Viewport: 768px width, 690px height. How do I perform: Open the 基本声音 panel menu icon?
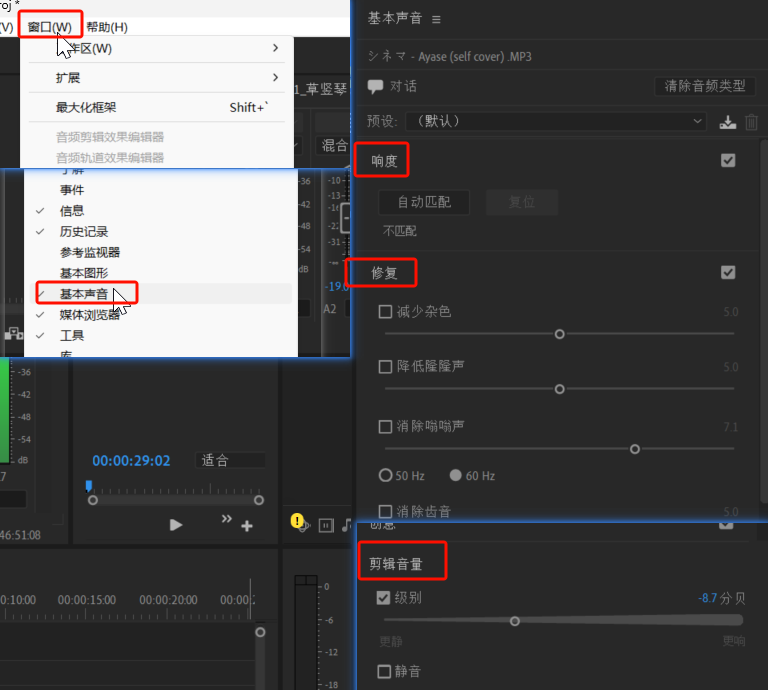click(x=436, y=19)
